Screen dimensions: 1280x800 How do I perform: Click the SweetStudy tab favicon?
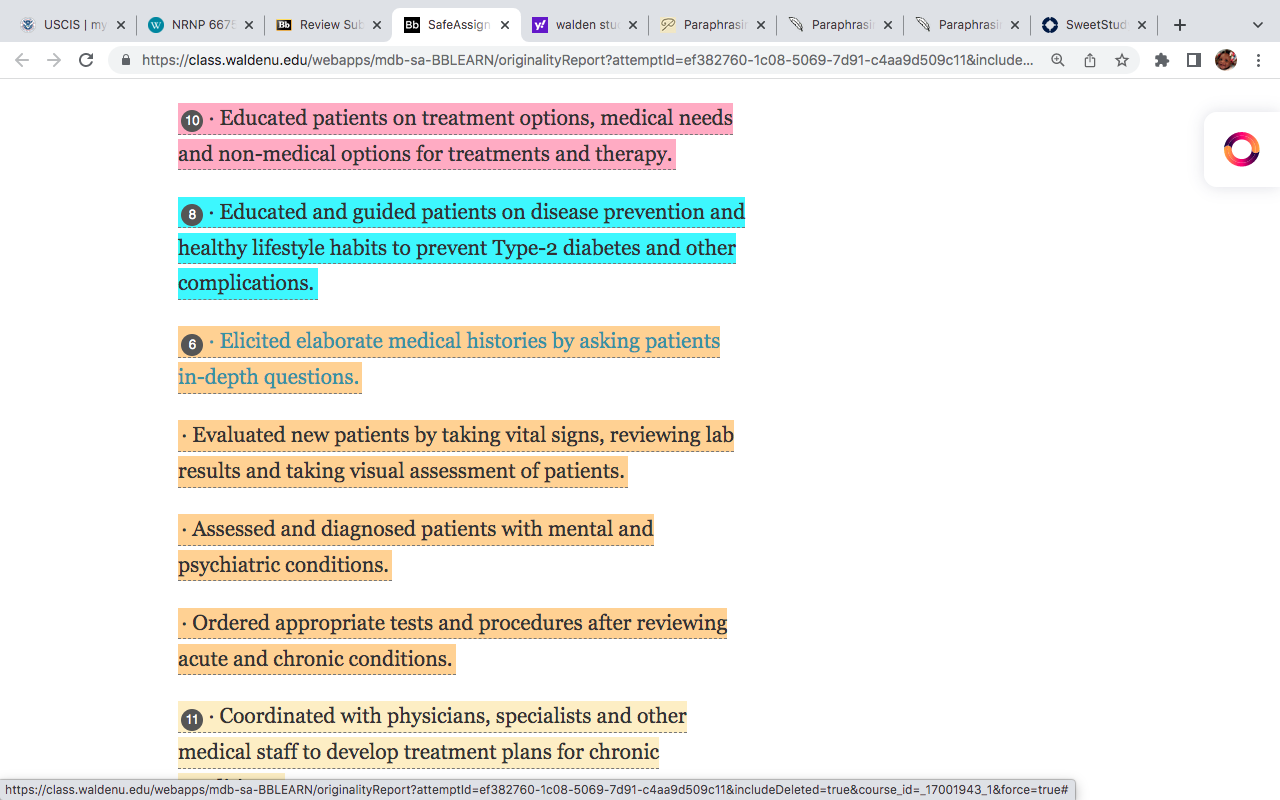[1050, 25]
